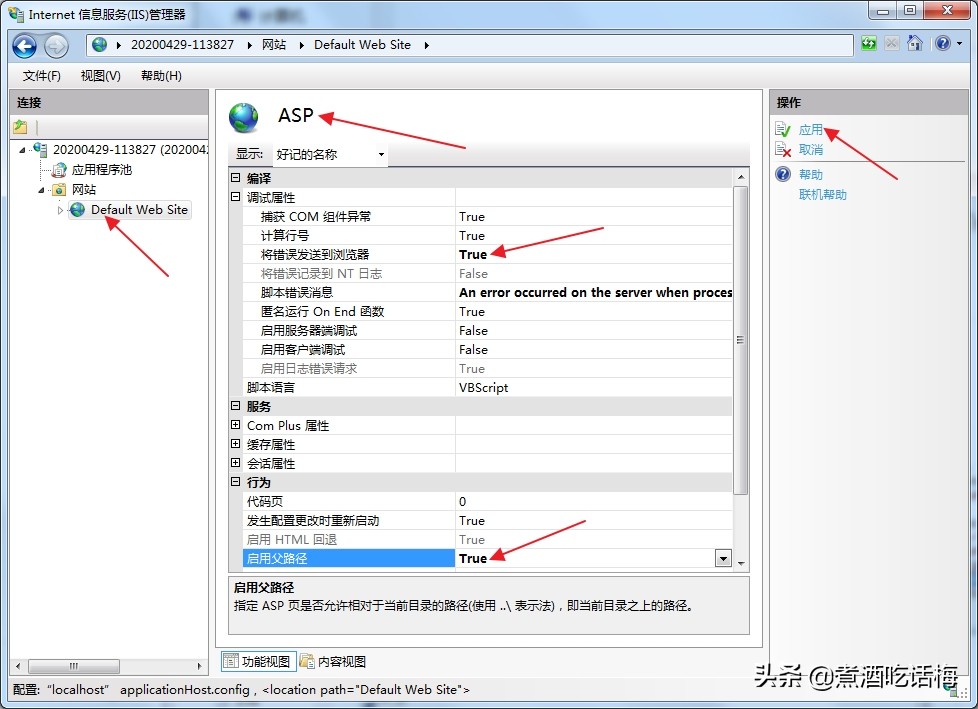978x709 pixels.
Task: Click the Apply icon beside 应用
Action: 783,129
